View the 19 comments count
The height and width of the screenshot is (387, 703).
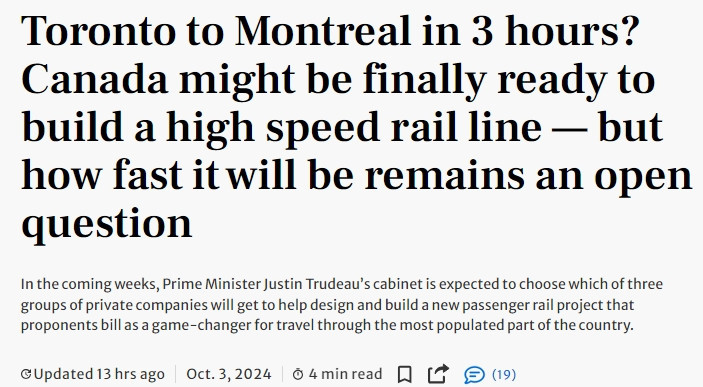(504, 374)
